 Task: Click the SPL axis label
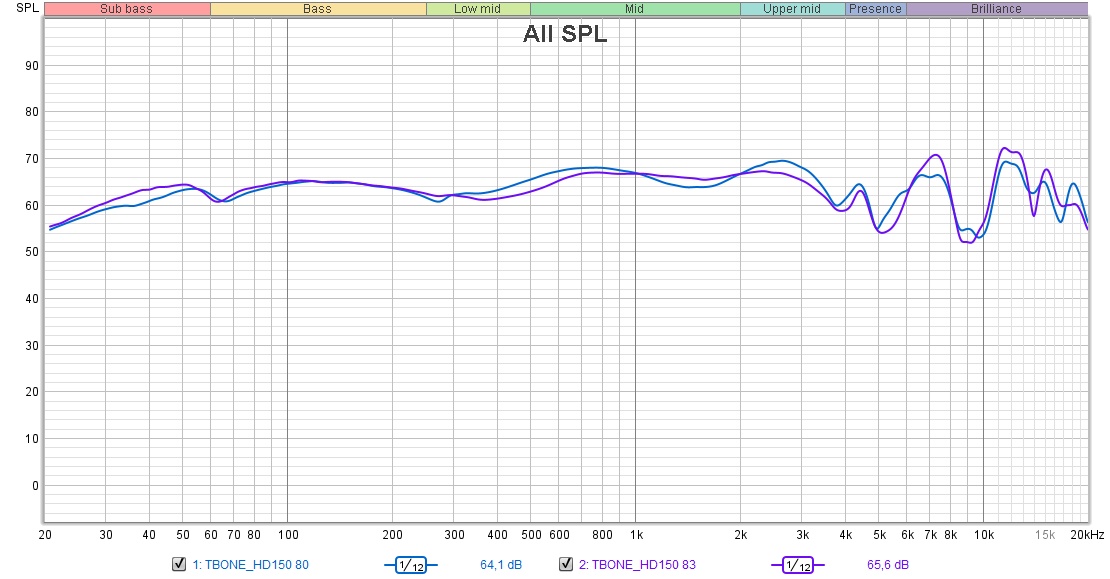[x=28, y=8]
